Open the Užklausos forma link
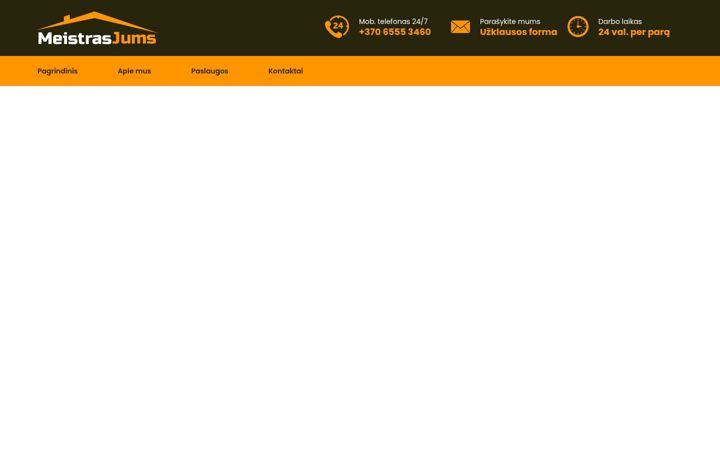Screen dimensions: 720x450 point(518,32)
